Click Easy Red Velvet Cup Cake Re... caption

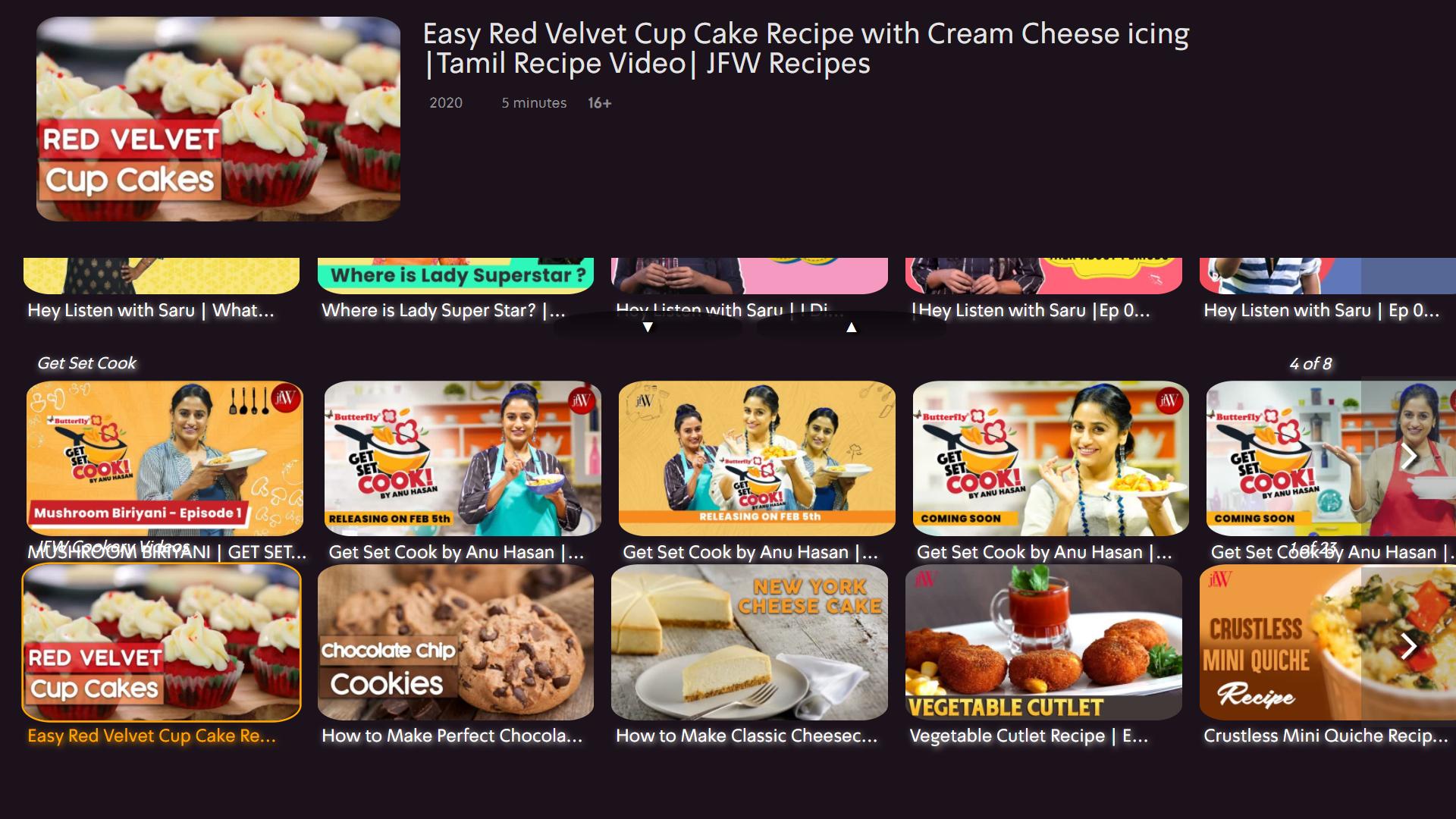(152, 736)
